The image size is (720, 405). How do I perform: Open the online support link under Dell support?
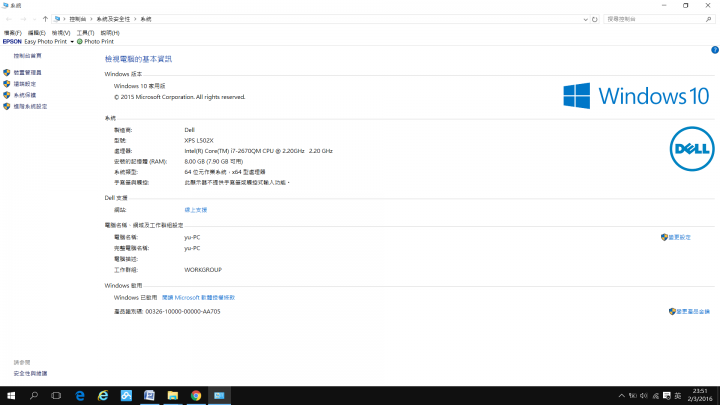pos(196,210)
